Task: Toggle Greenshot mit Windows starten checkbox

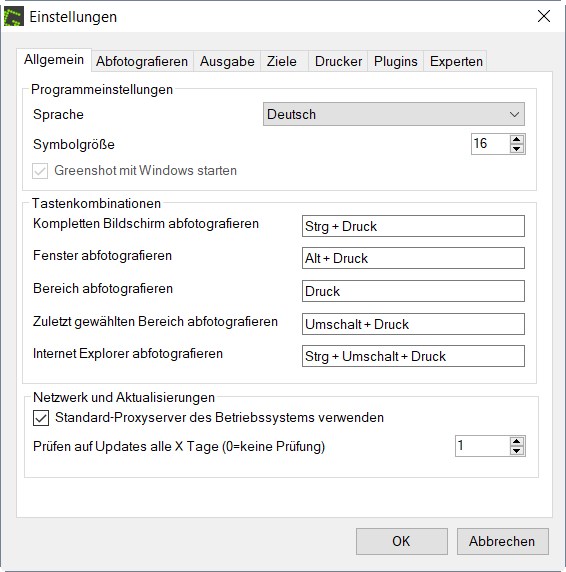Action: pos(40,171)
